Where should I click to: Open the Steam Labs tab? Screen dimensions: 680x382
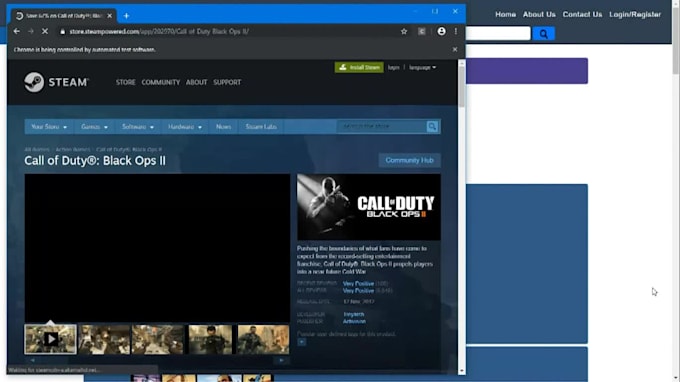tap(261, 127)
